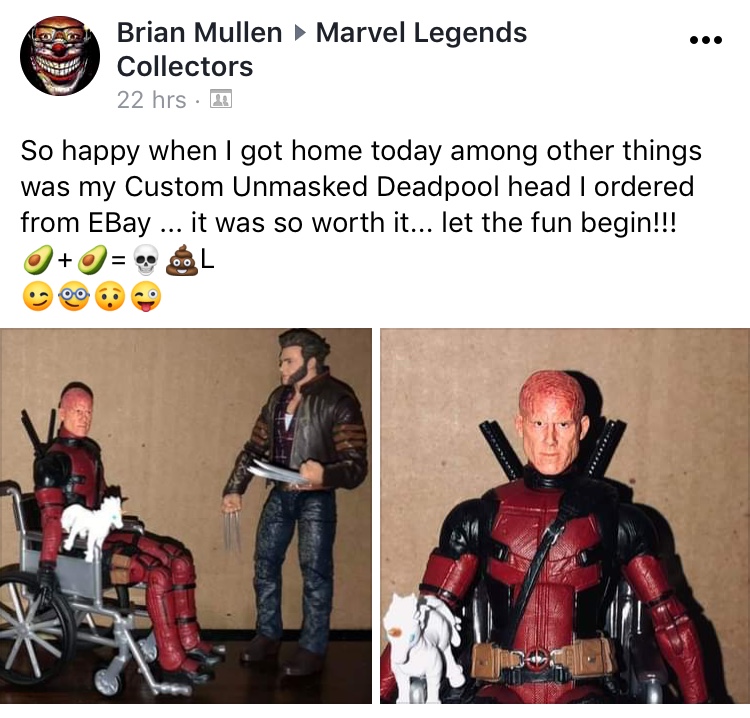This screenshot has height=718, width=750.
Task: Open the wheelchair Deadpool and Wolverine photo
Action: (x=186, y=516)
